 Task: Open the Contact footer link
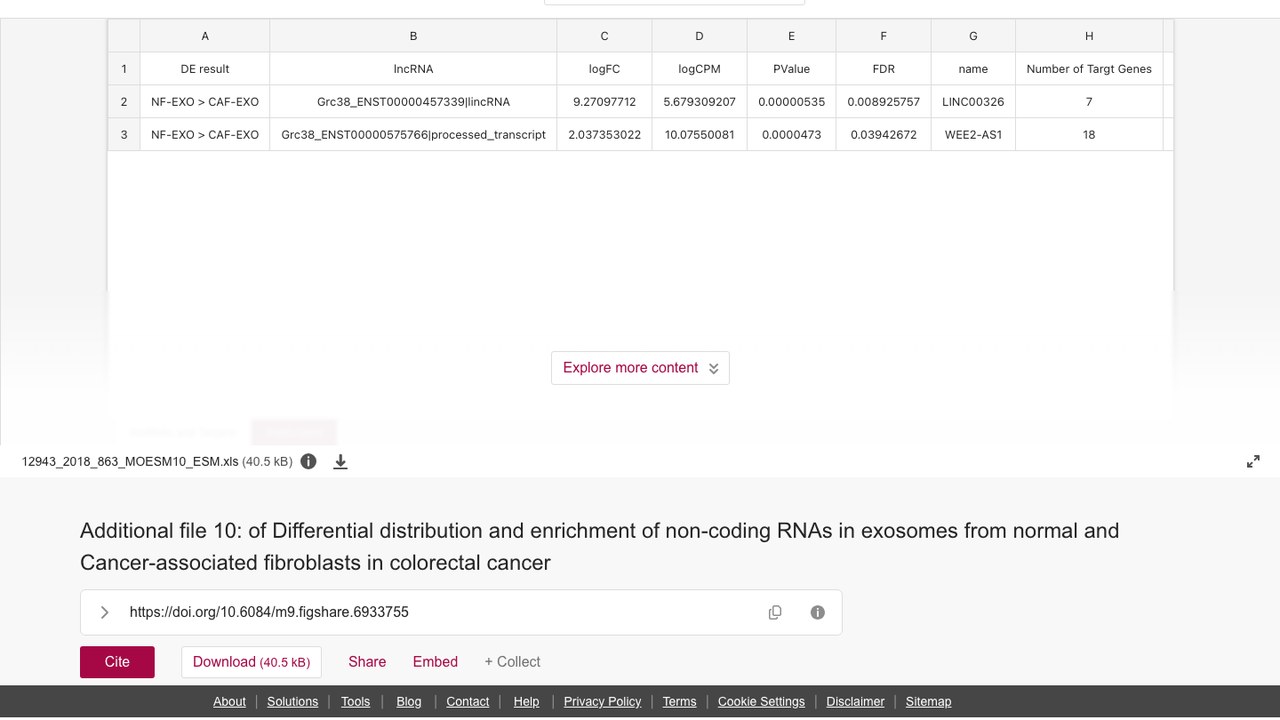[x=468, y=702]
